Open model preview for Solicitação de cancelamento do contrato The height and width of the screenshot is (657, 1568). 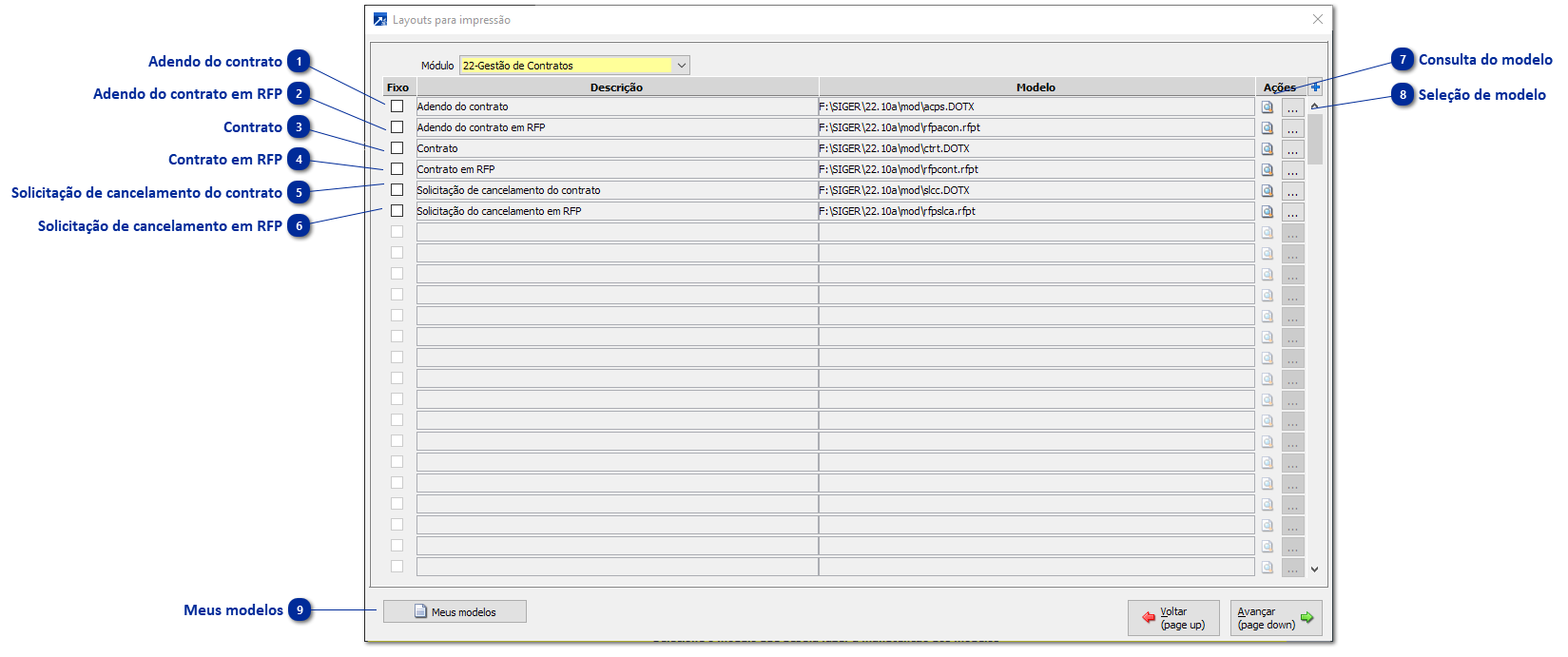point(1268,190)
